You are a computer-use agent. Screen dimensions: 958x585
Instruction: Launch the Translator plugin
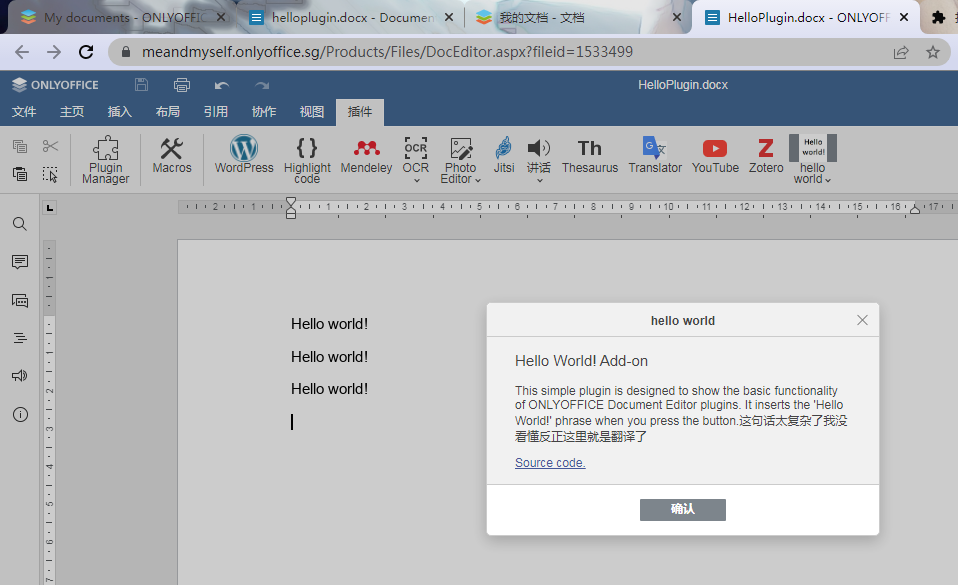pos(655,155)
